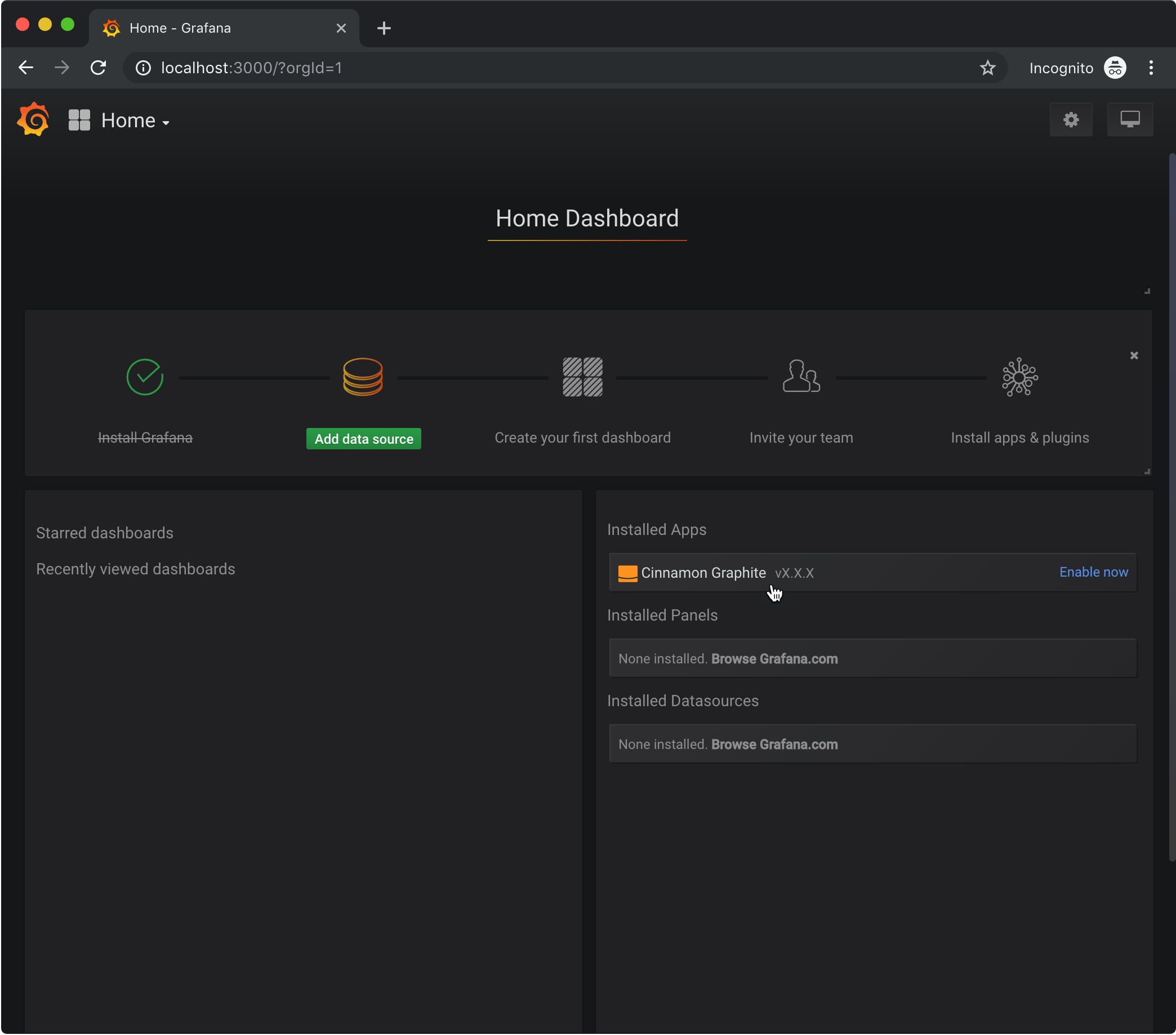Click Starred dashboards heading

coord(105,533)
